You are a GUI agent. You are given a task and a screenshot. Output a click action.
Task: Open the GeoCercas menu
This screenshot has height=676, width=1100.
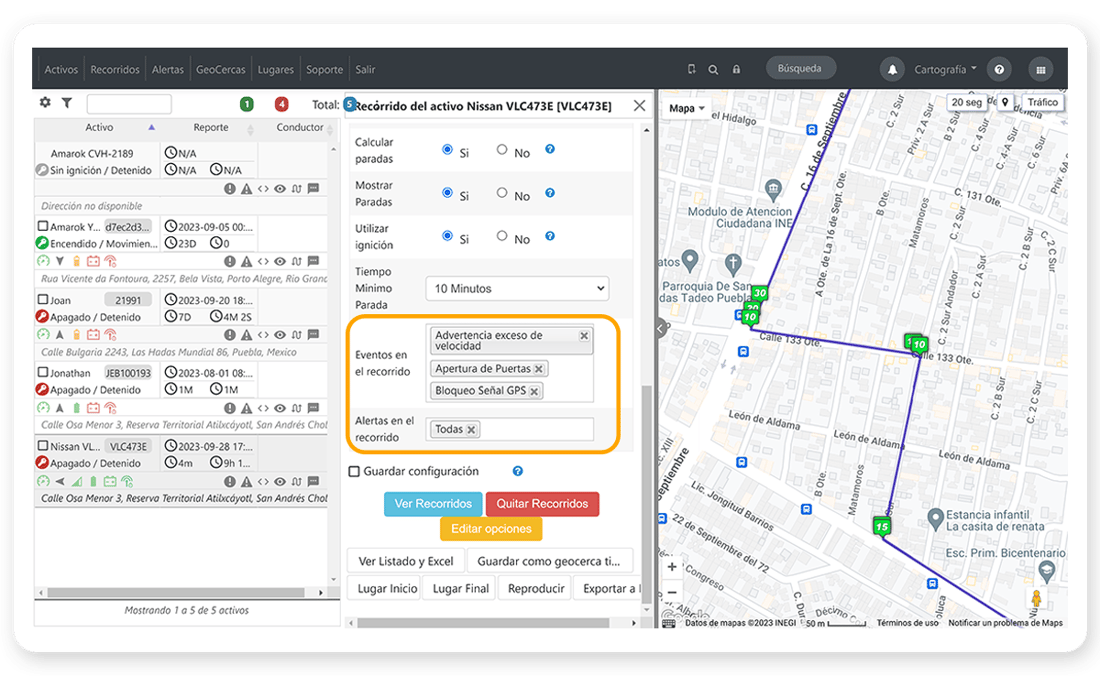tap(221, 69)
